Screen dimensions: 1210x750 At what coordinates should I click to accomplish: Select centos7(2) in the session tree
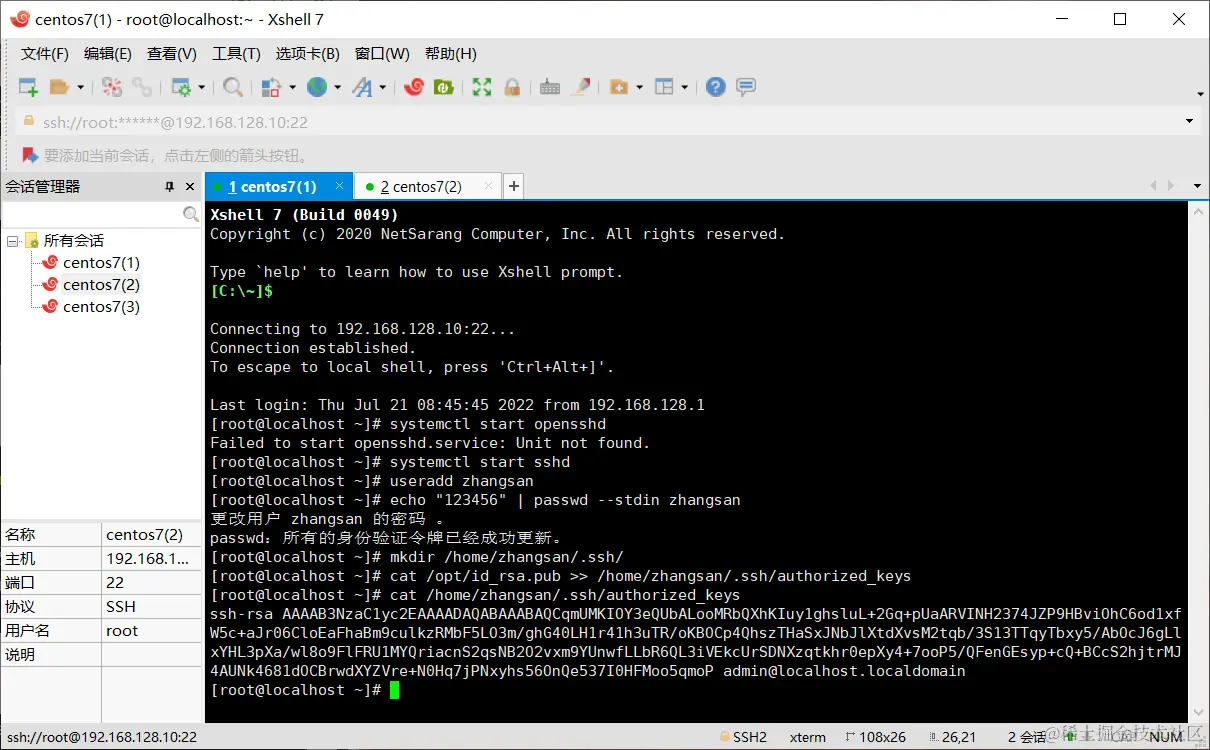click(x=101, y=285)
